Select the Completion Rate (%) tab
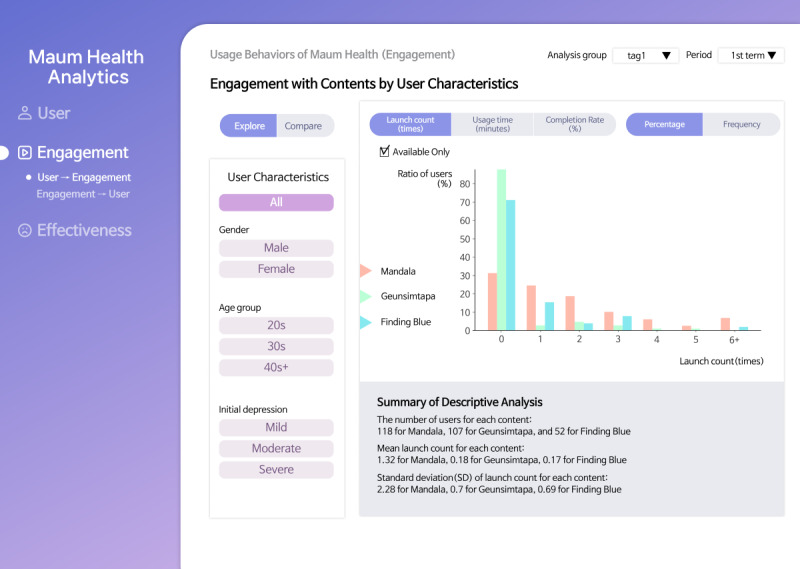The height and width of the screenshot is (569, 800). click(x=574, y=125)
